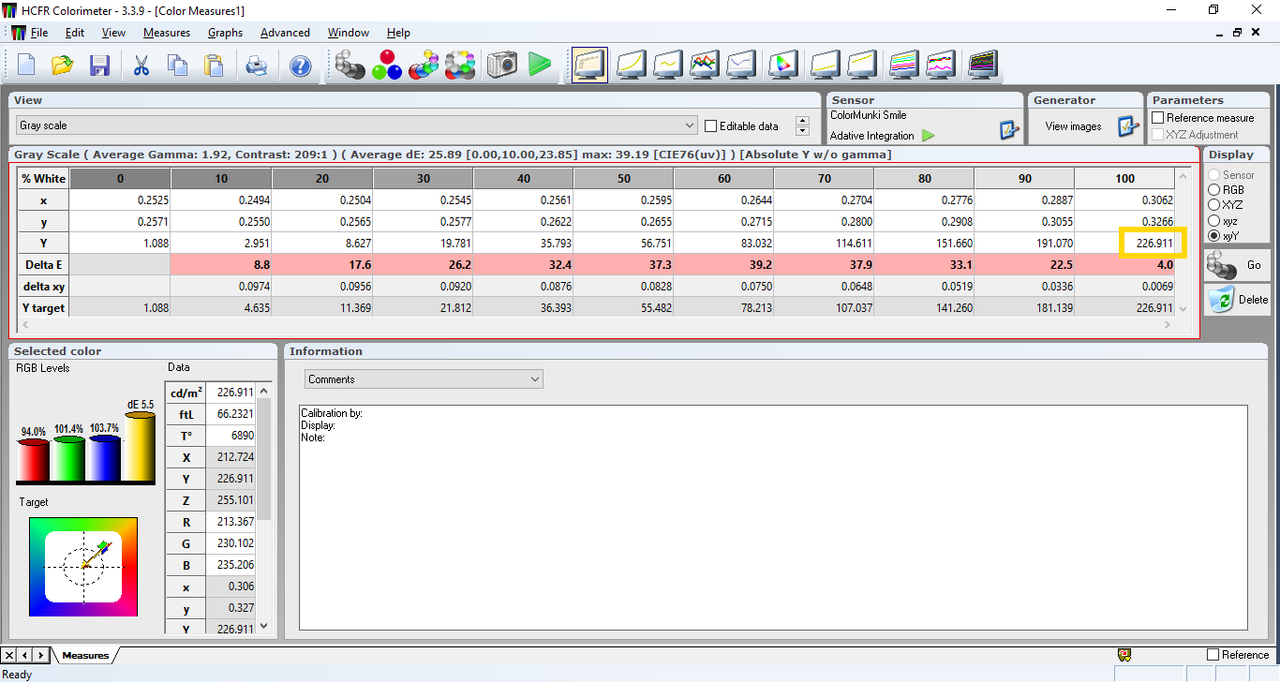Open CIE diagram monitor icon
The height and width of the screenshot is (682, 1280).
783,65
